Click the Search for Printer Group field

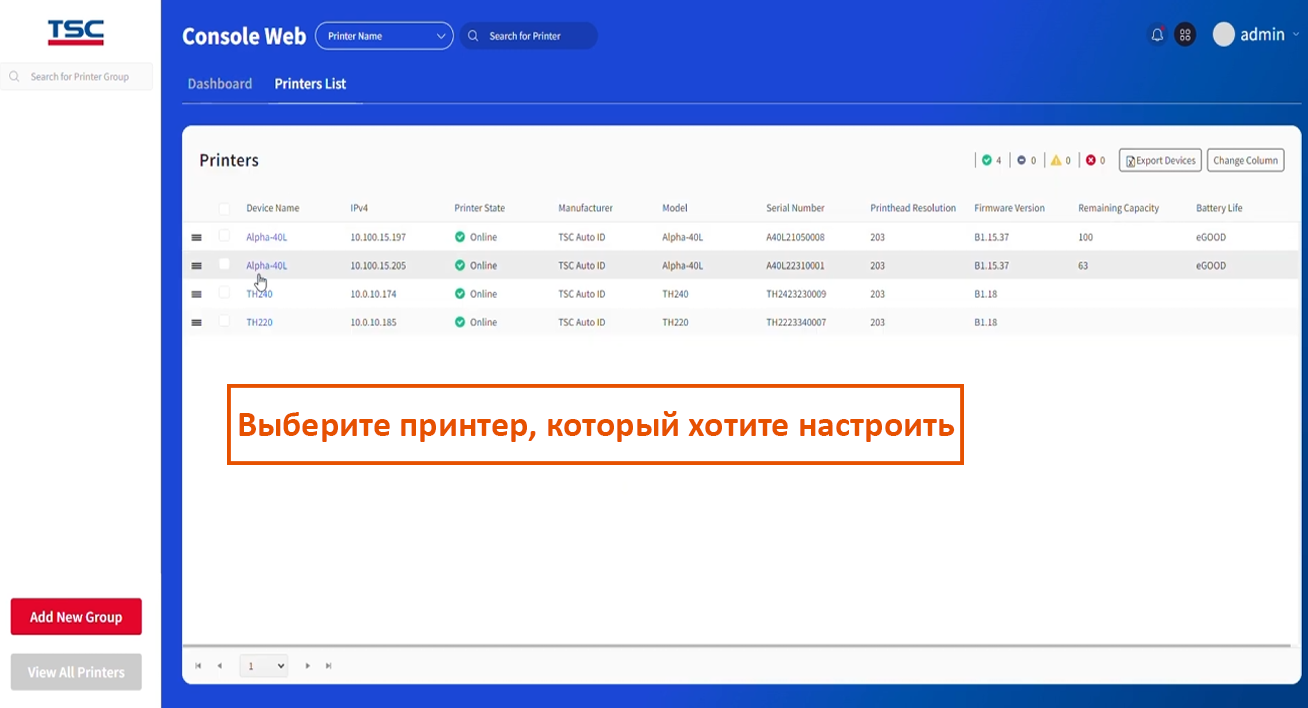click(80, 77)
